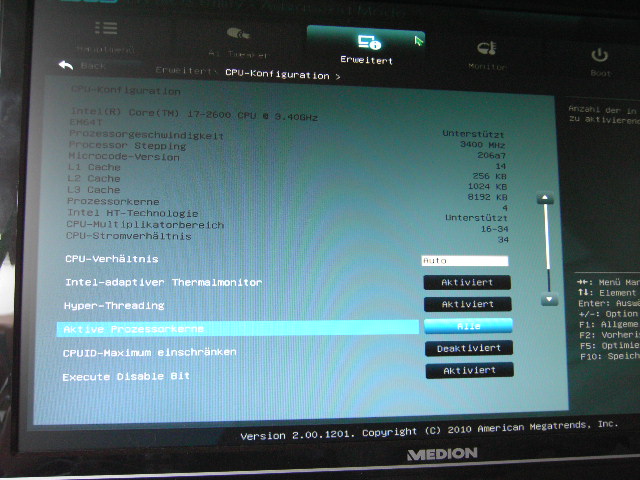Open the Monitor thermometer icon
The height and width of the screenshot is (480, 640).
487,48
